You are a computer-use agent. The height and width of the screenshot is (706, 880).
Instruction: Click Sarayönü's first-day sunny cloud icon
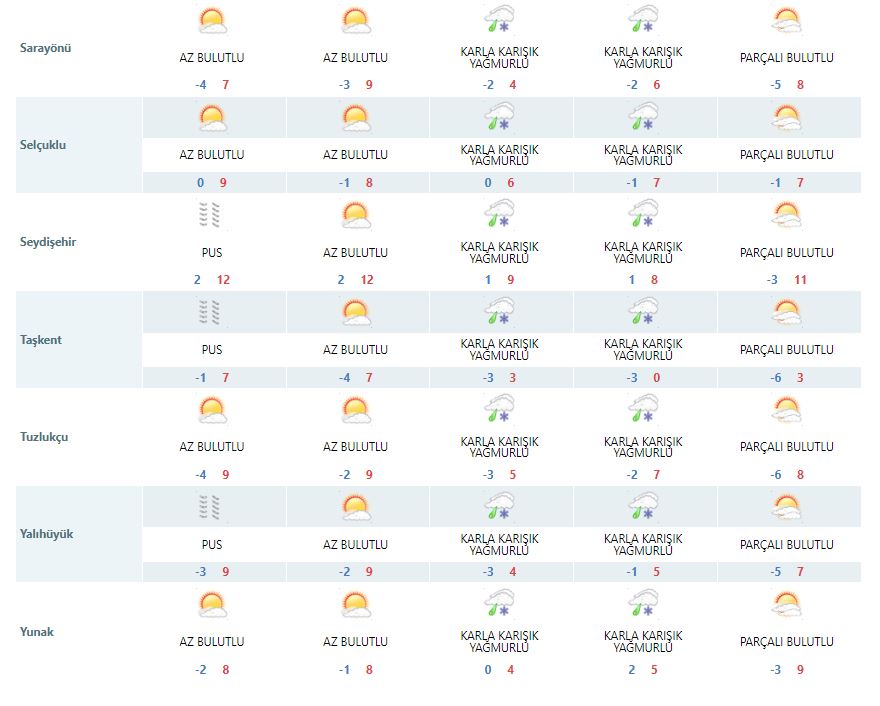211,21
